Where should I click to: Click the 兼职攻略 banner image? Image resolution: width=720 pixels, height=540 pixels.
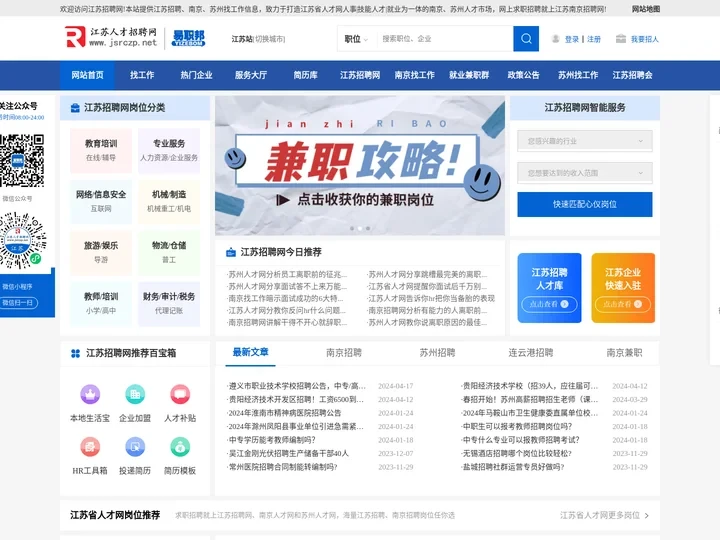(360, 165)
